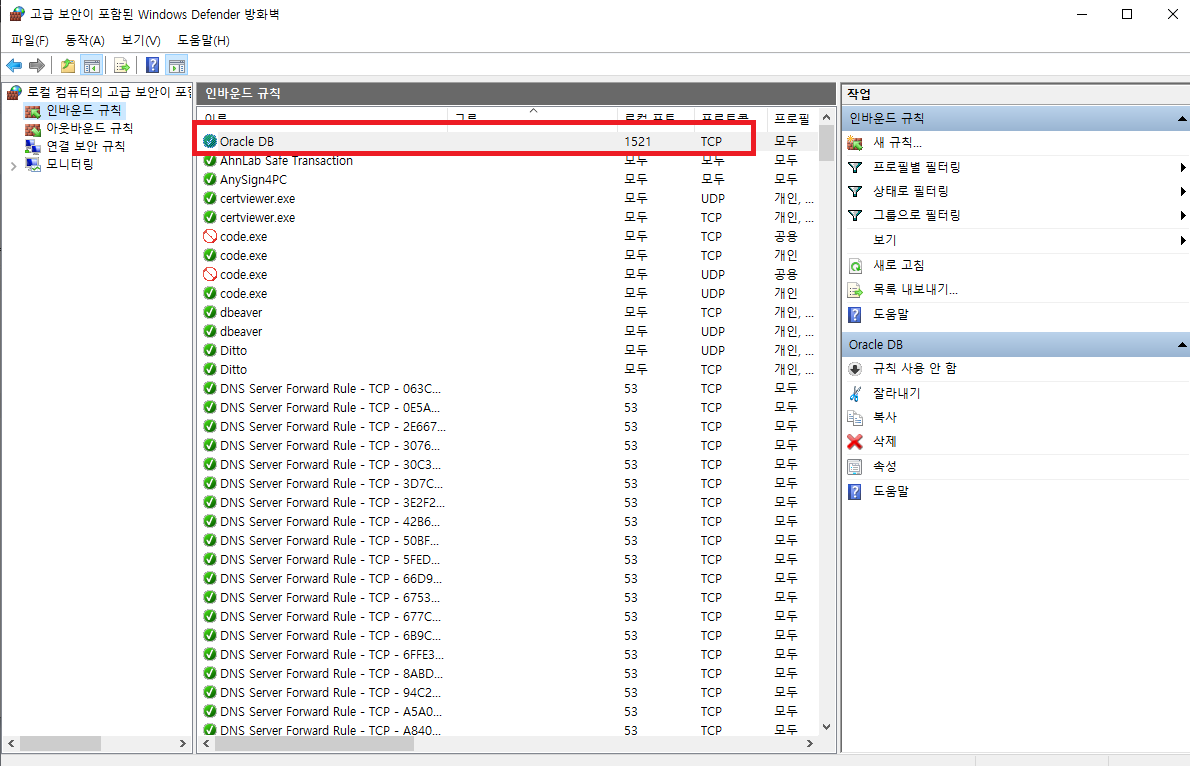Open 프로필별 필터링 submenu in actions
This screenshot has height=766, width=1190.
1015,167
